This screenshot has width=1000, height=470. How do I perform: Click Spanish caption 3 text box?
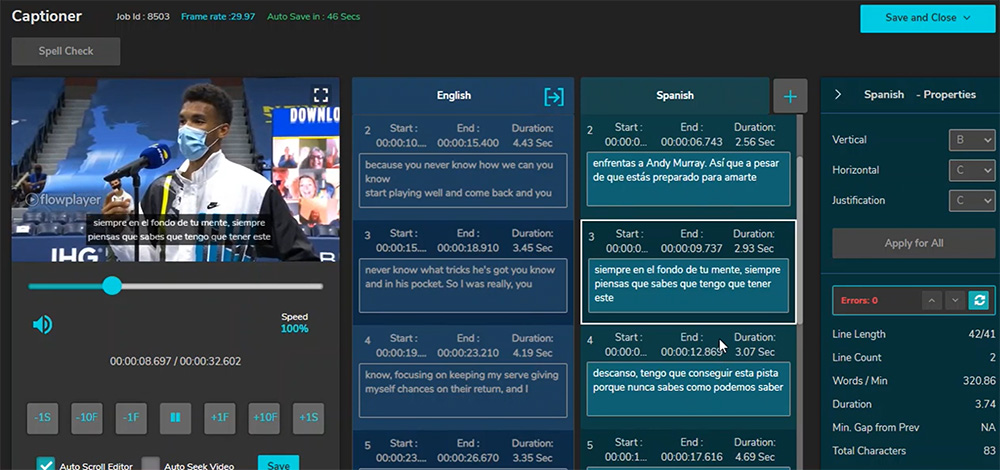(688, 284)
